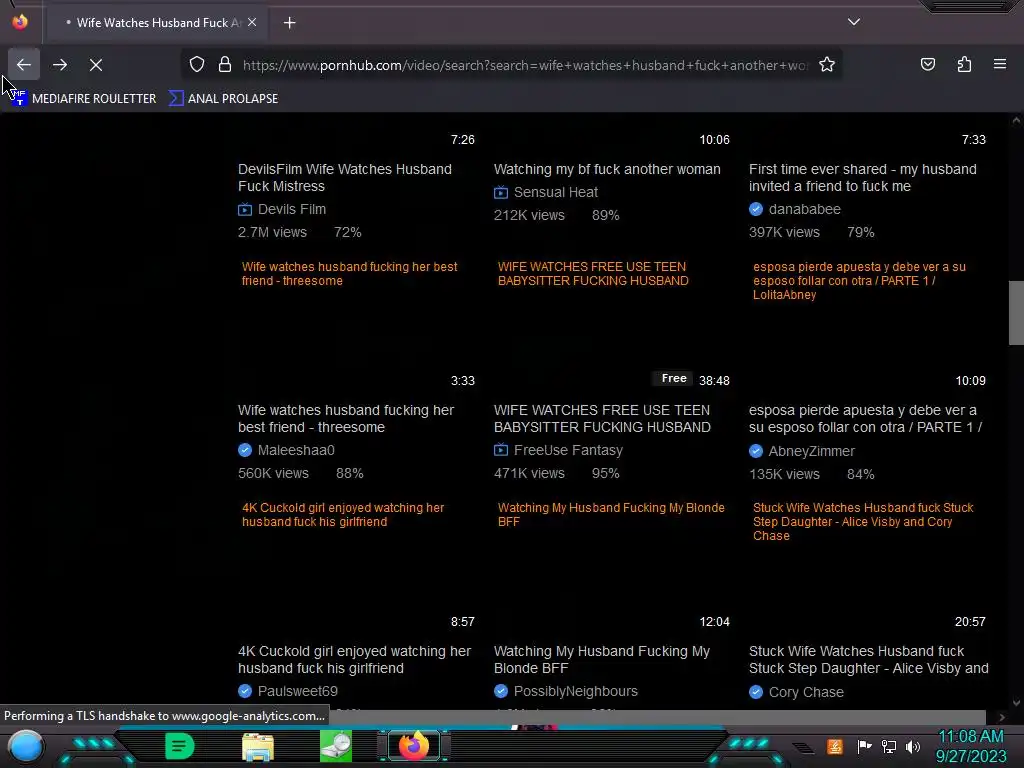Open the disk utility icon on taskbar
This screenshot has width=1024, height=768.
point(336,746)
